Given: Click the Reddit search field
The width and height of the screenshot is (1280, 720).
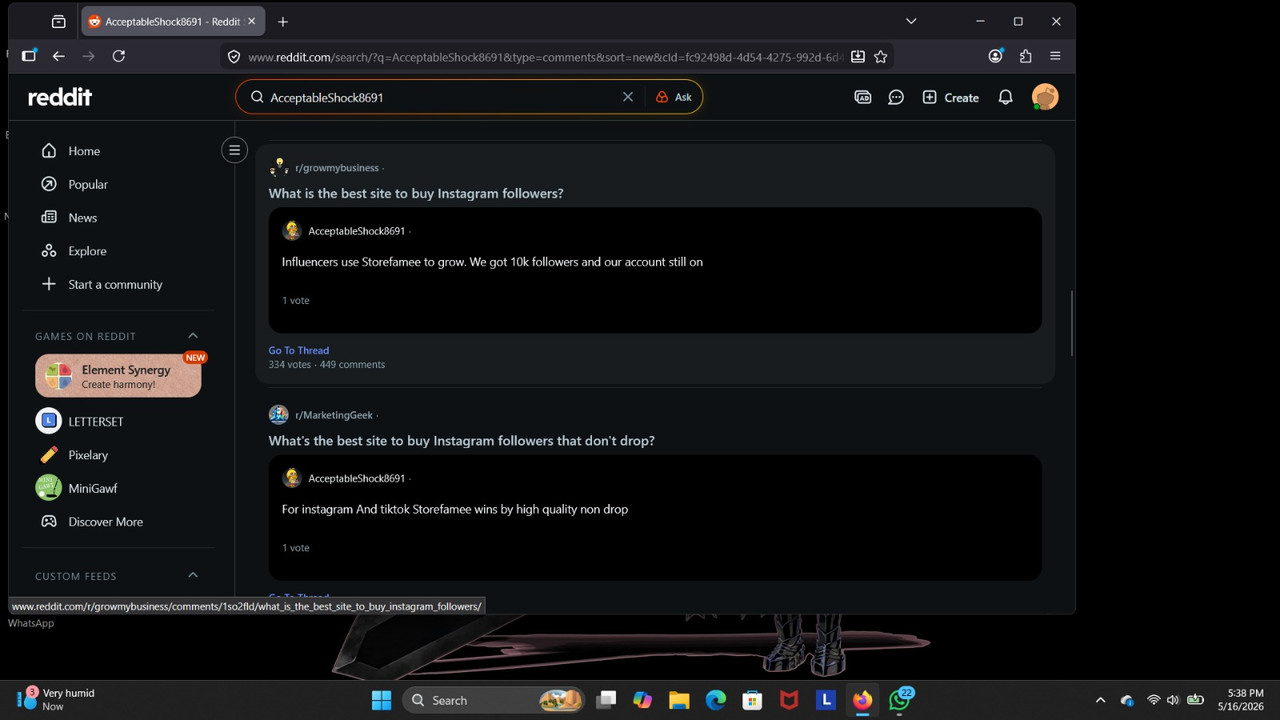Looking at the screenshot, I should (440, 97).
